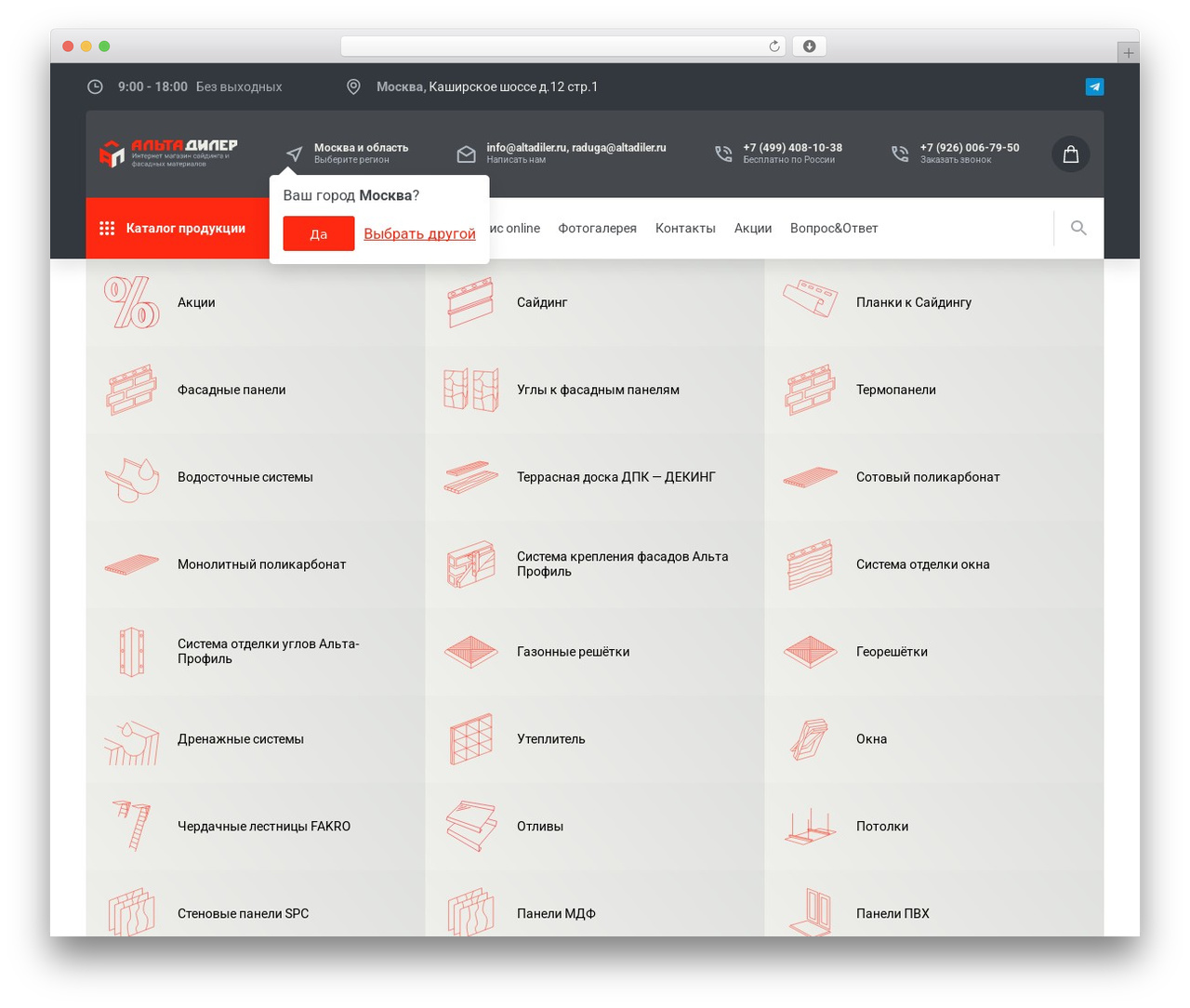
Task: Click the Утеплитель insulation icon
Action: (470, 739)
